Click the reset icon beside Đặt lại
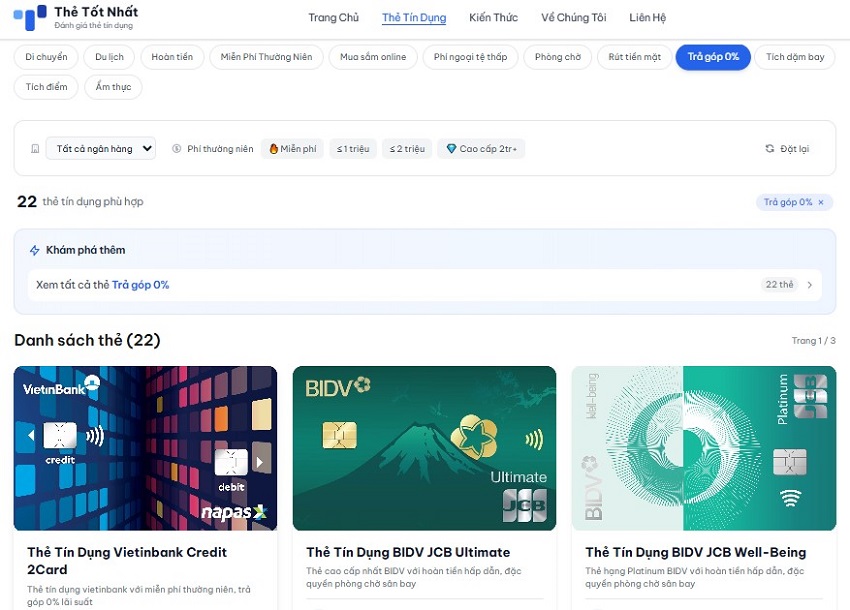The image size is (850, 610). coord(769,149)
